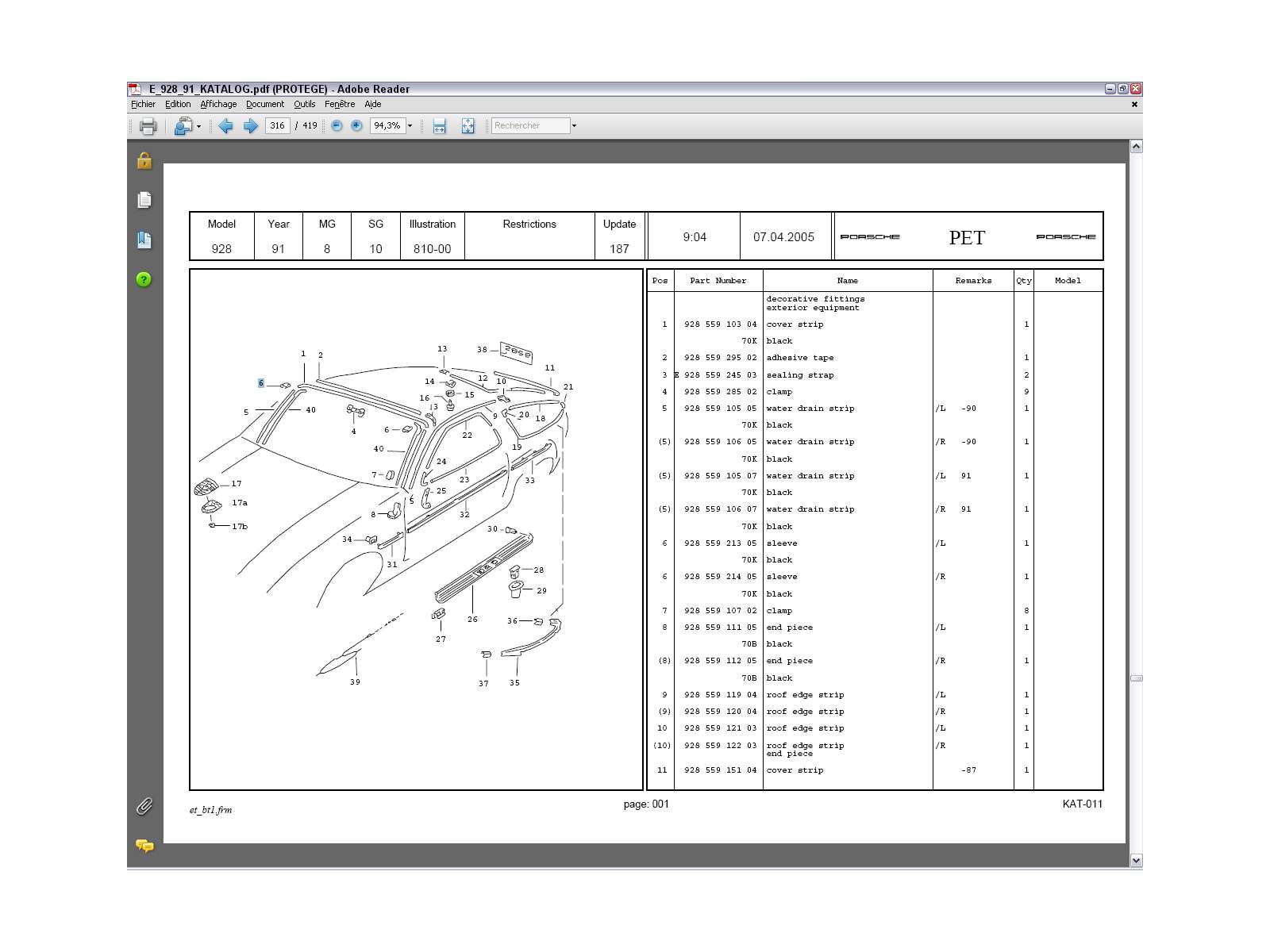The image size is (1270, 952).
Task: Open the Bookmarks panel in sidebar
Action: click(x=144, y=240)
